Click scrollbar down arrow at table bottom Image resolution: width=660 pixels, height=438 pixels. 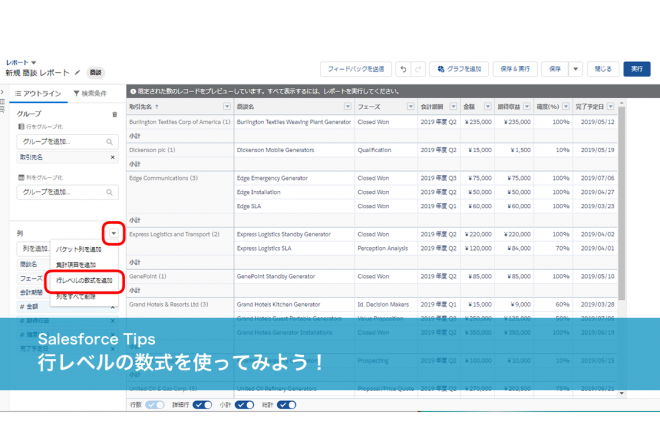[x=622, y=393]
